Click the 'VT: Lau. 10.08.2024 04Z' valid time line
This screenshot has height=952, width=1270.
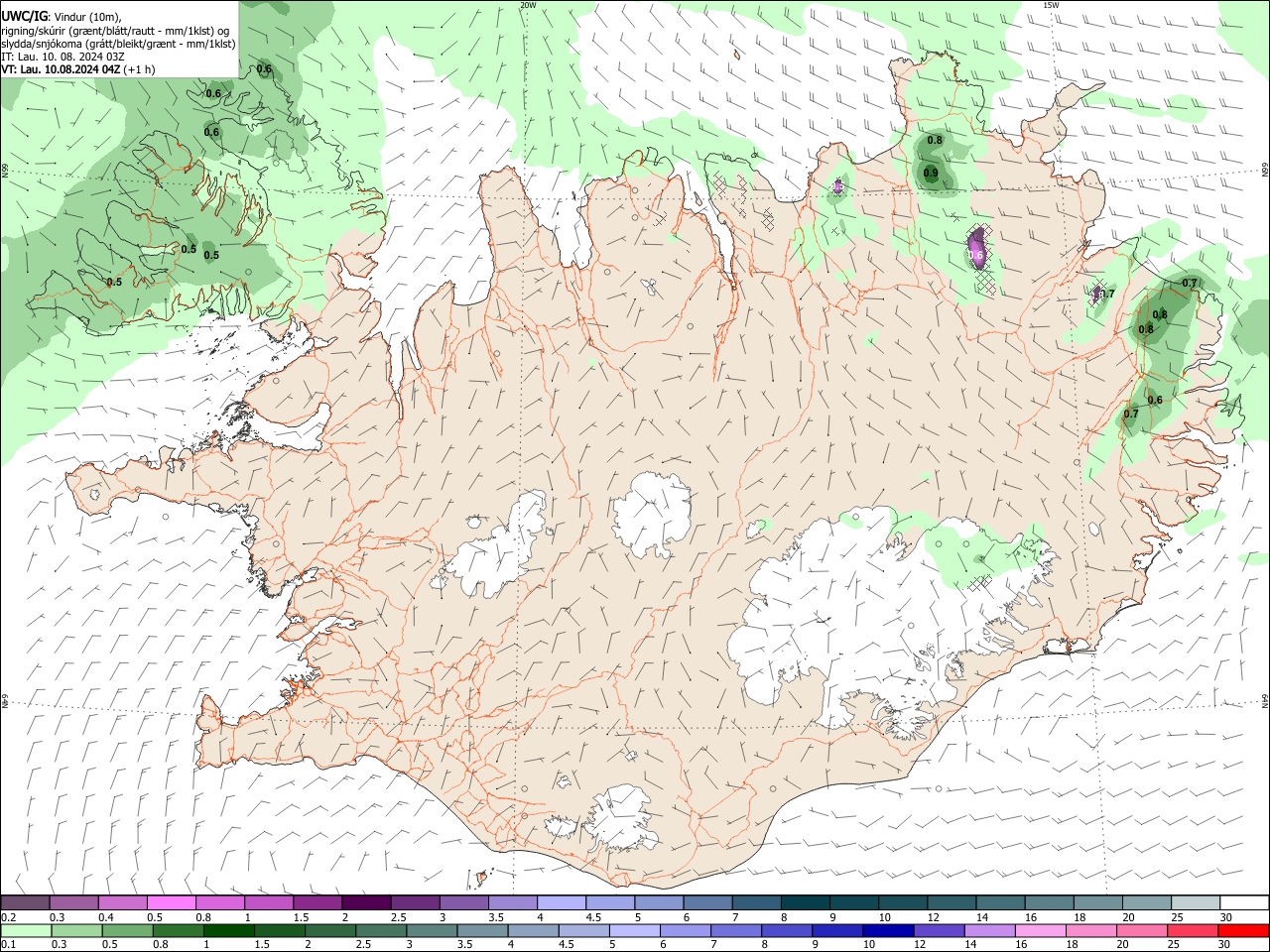(61, 69)
